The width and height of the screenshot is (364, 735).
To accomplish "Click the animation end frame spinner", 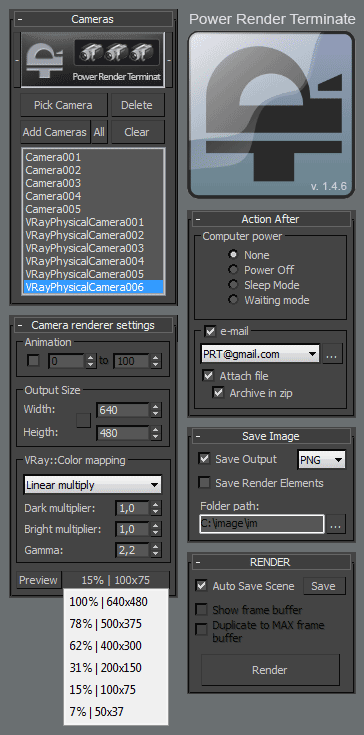I will [156, 361].
